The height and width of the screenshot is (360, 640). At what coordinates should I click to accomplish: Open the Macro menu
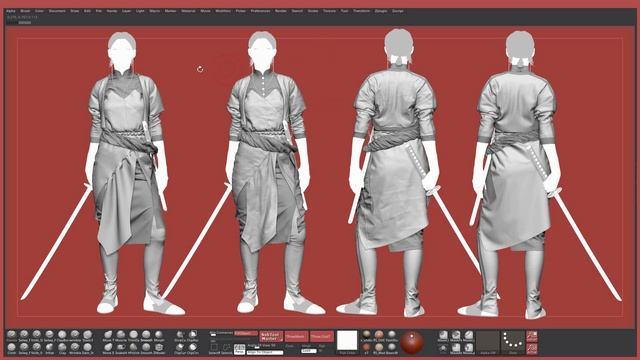155,11
